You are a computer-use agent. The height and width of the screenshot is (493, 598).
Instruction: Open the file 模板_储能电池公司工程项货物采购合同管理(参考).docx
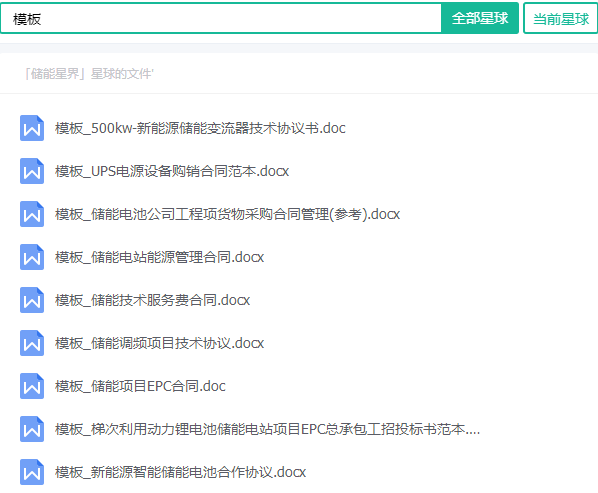pyautogui.click(x=227, y=214)
